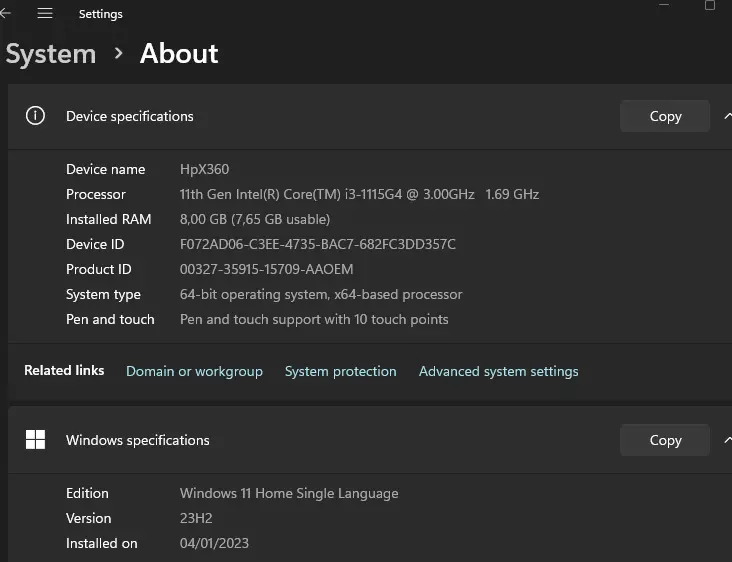Select the device name HpX360
Screen dimensions: 732x562
204,169
